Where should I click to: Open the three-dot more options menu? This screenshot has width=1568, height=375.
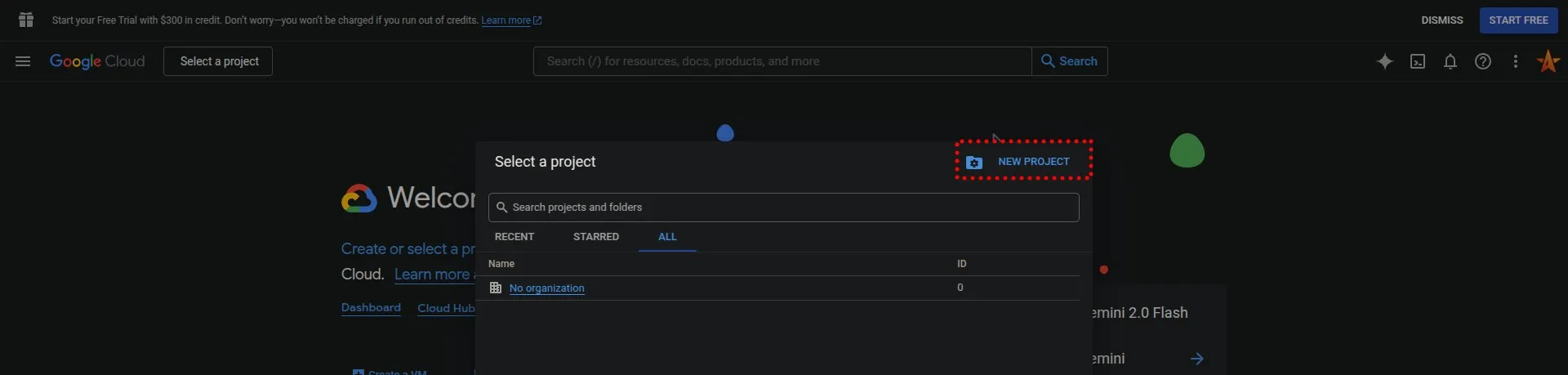coord(1516,61)
